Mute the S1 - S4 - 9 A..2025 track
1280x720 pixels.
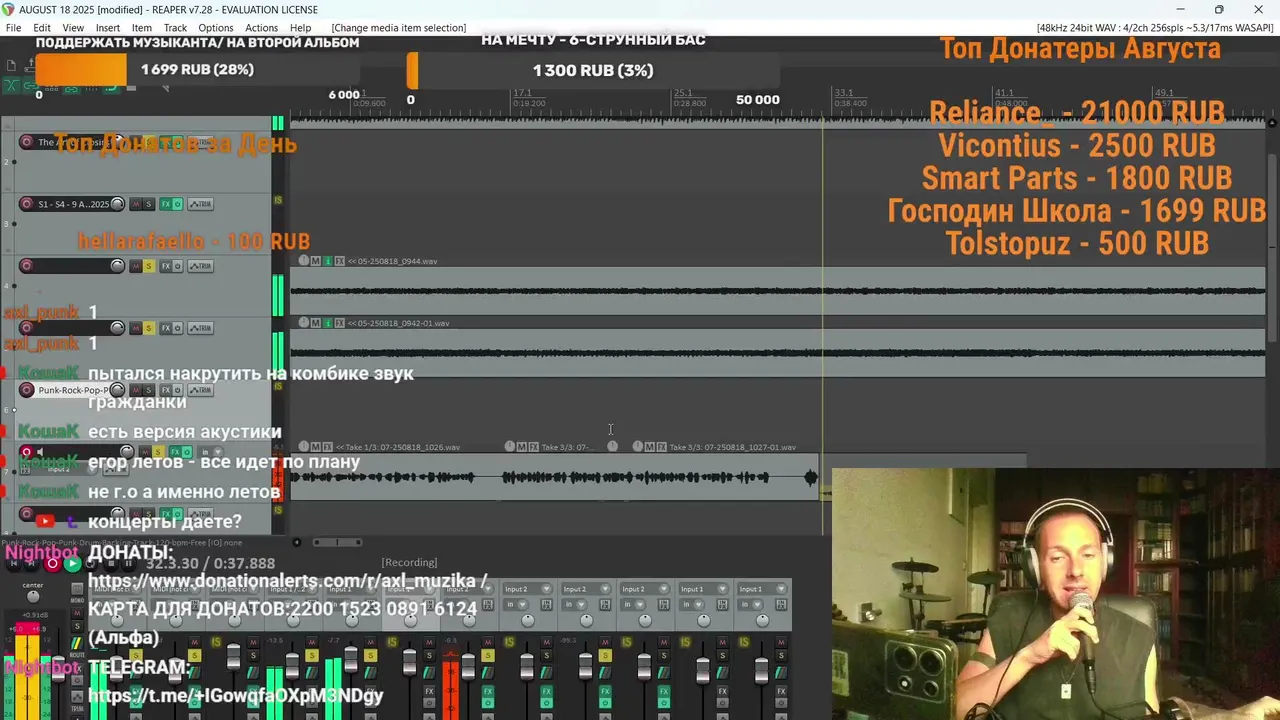[136, 204]
